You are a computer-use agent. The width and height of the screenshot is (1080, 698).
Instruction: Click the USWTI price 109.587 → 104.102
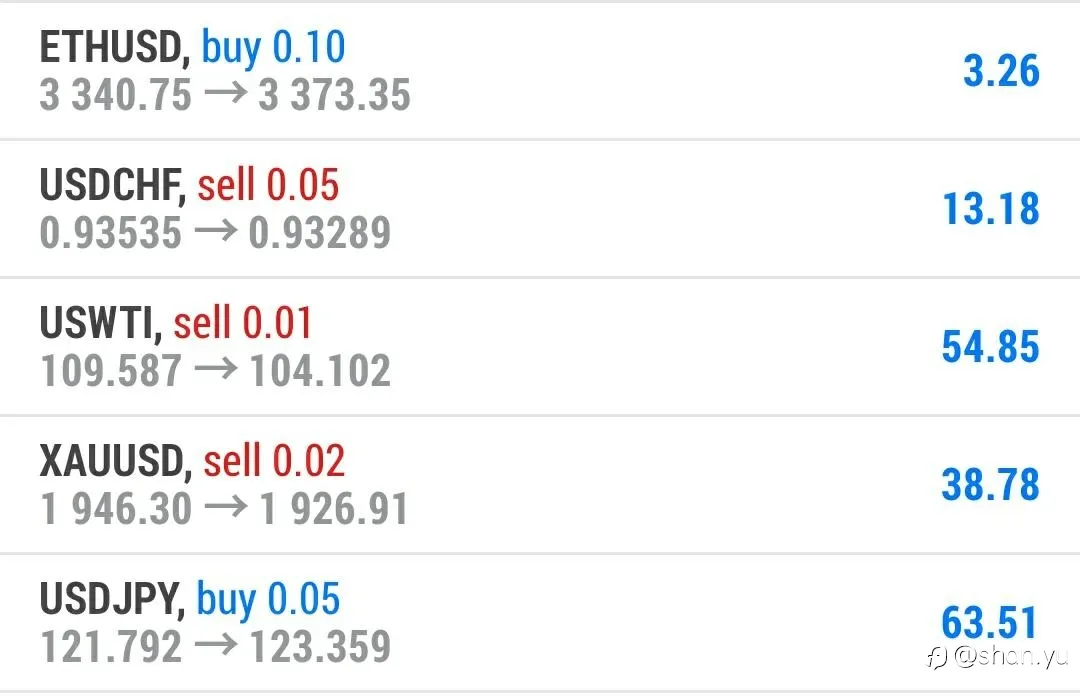215,370
